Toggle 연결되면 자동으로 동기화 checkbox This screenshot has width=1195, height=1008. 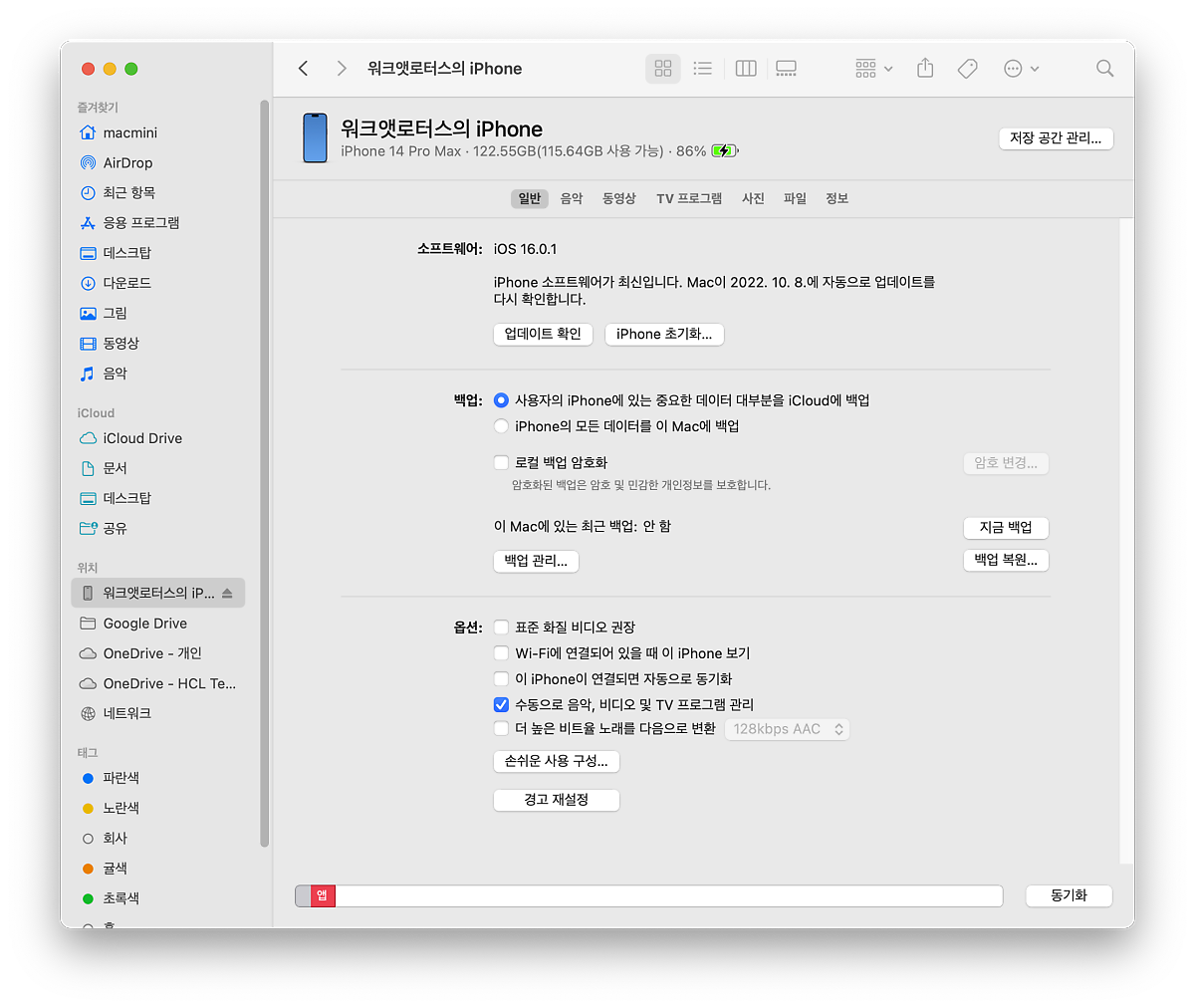pos(501,679)
